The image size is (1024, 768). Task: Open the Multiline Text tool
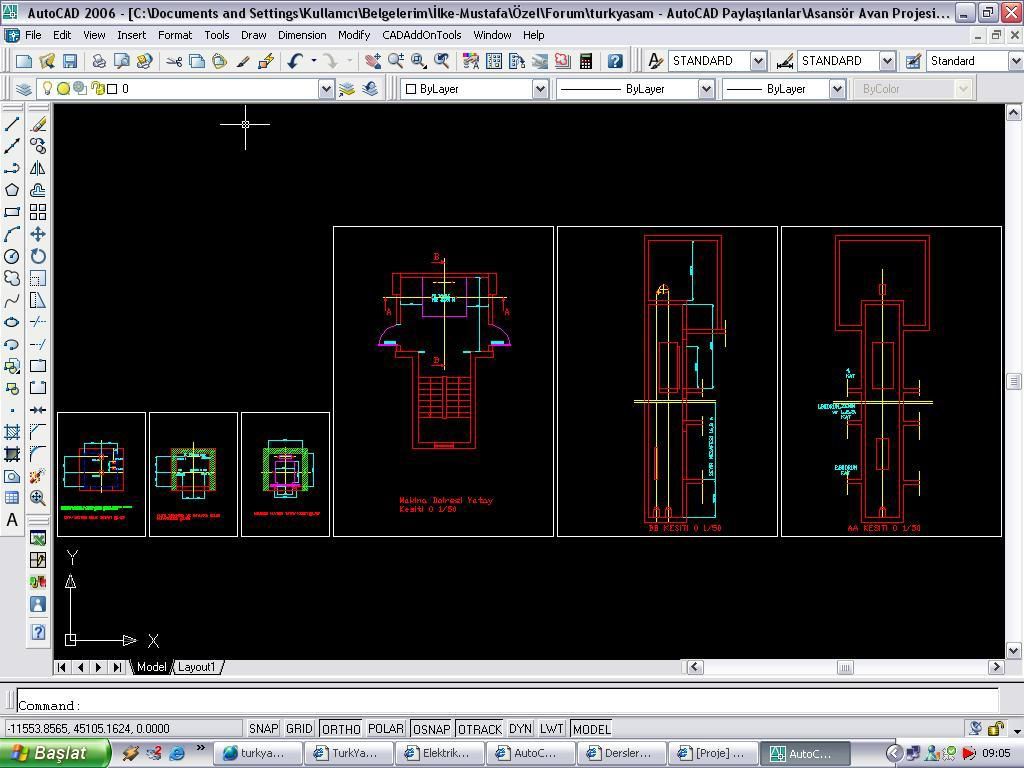(12, 520)
